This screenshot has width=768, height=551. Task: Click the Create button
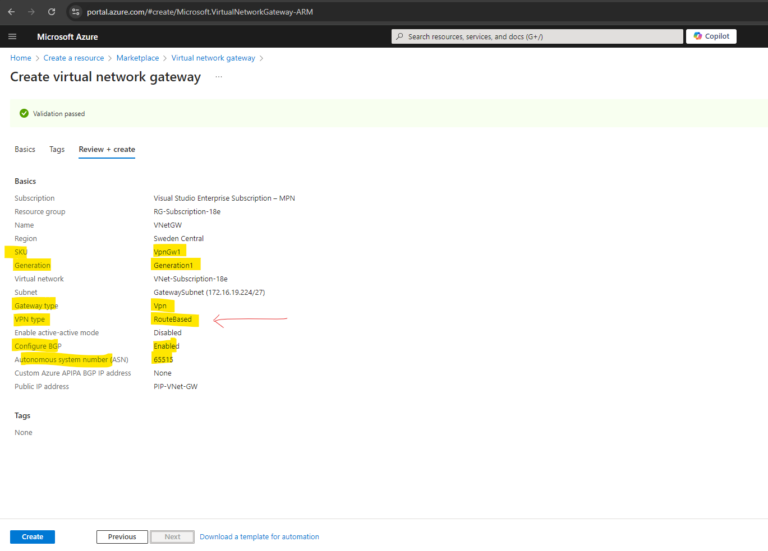32,537
